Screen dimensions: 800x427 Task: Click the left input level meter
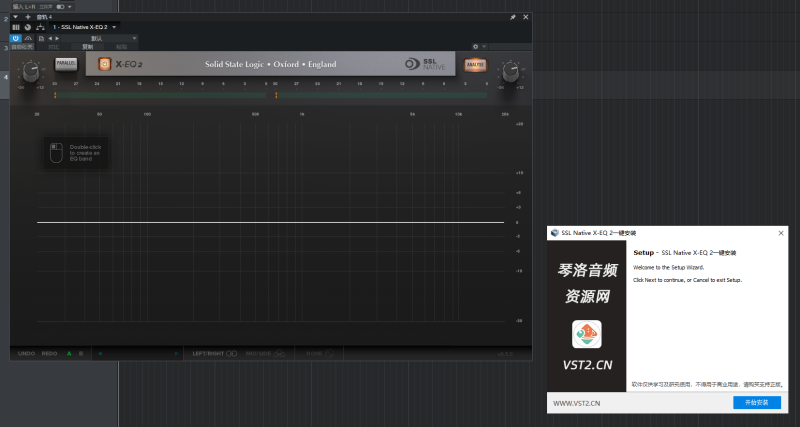pyautogui.click(x=160, y=95)
